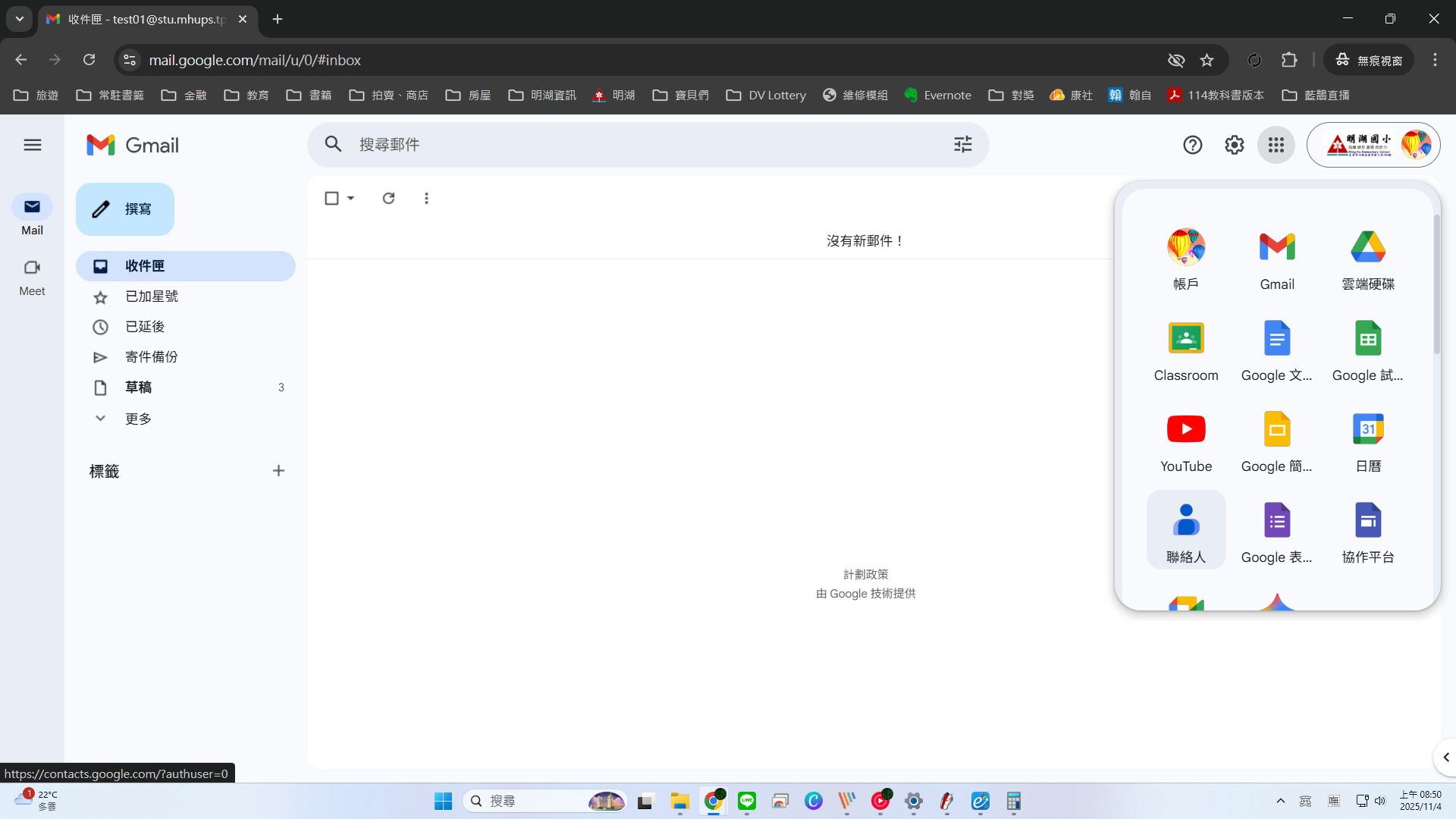
Task: Open the select checkbox dropdown arrow
Action: click(351, 198)
